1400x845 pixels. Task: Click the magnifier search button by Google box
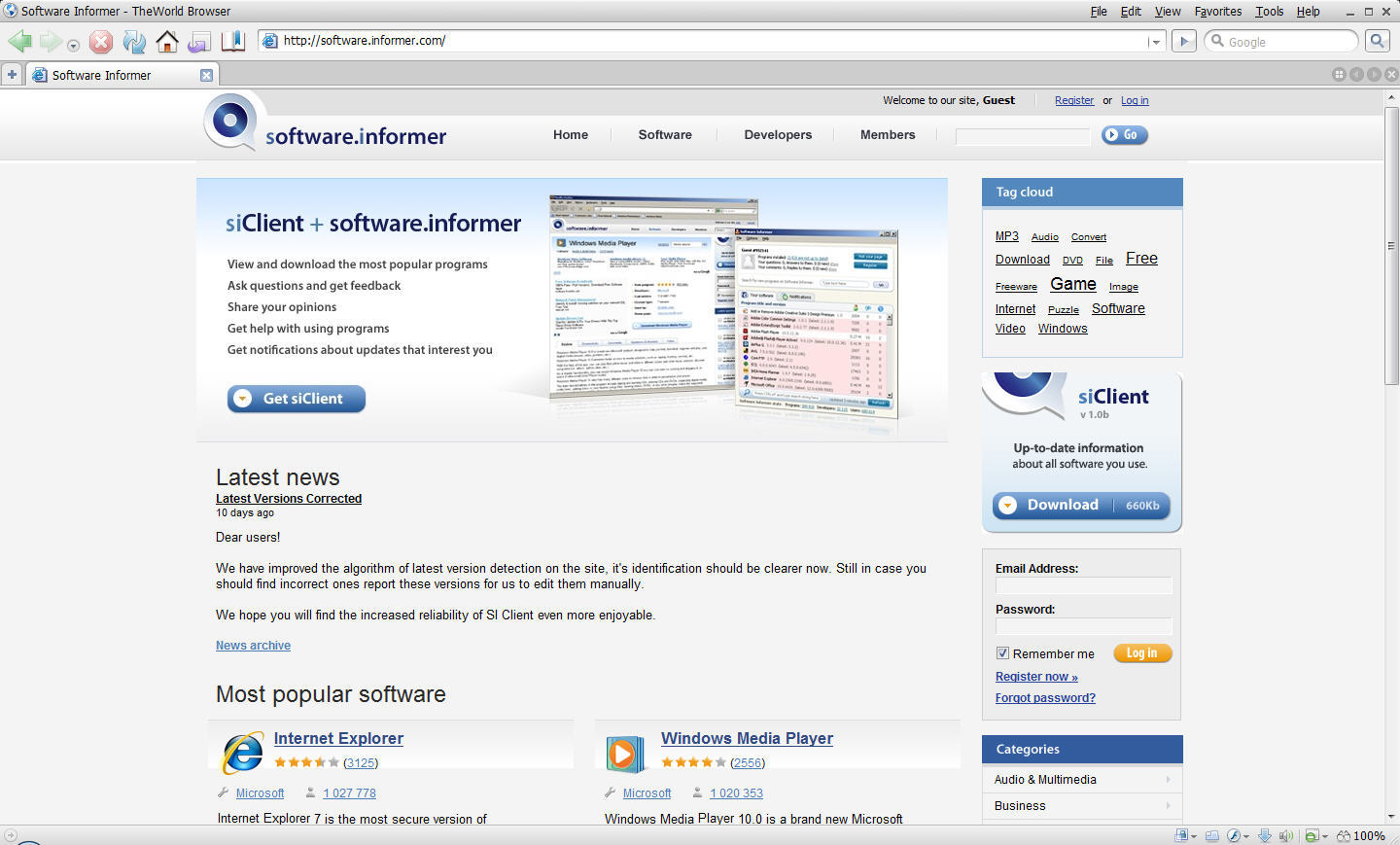coord(1378,41)
